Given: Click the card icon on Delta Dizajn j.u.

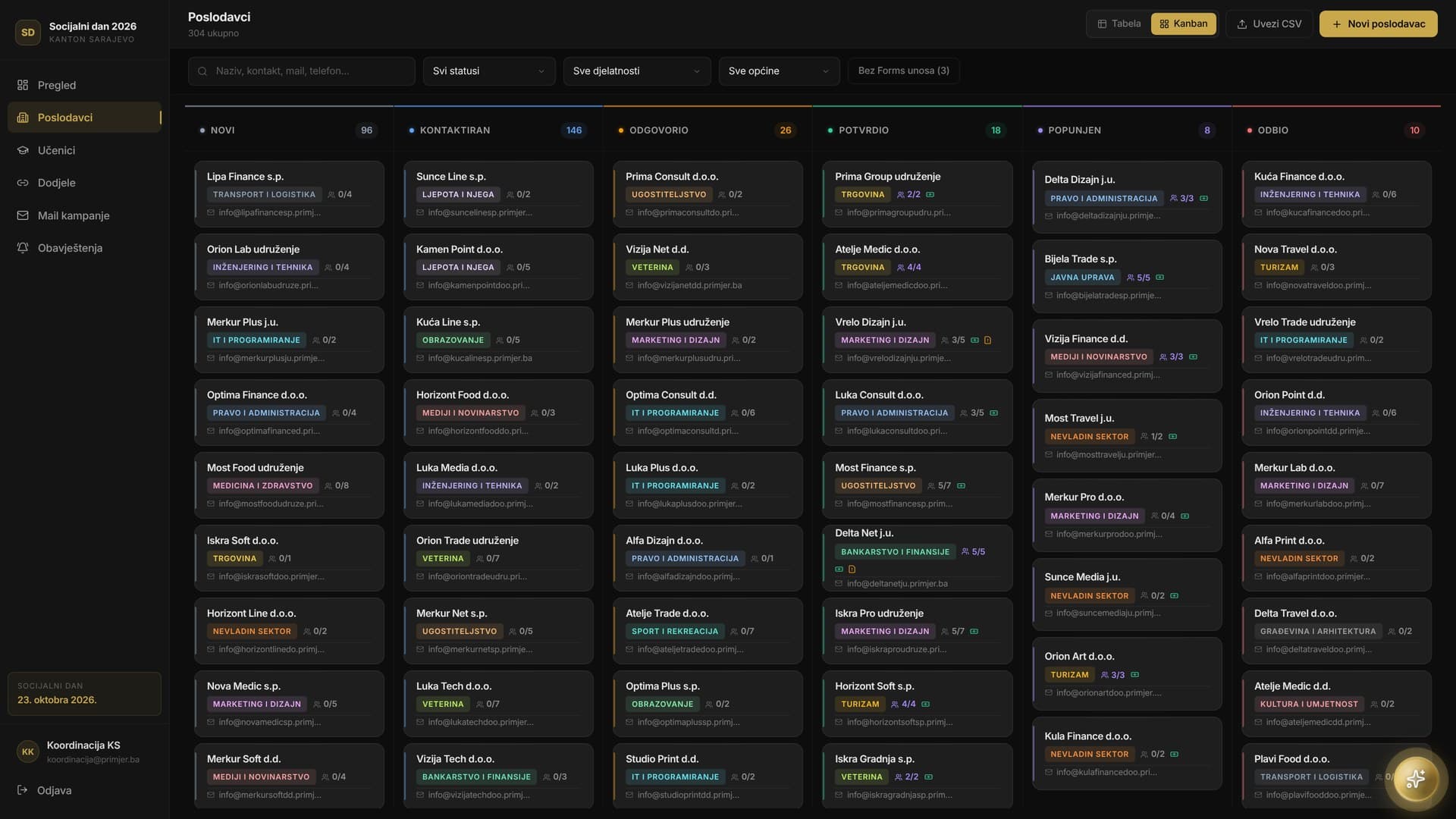Looking at the screenshot, I should (x=1203, y=199).
